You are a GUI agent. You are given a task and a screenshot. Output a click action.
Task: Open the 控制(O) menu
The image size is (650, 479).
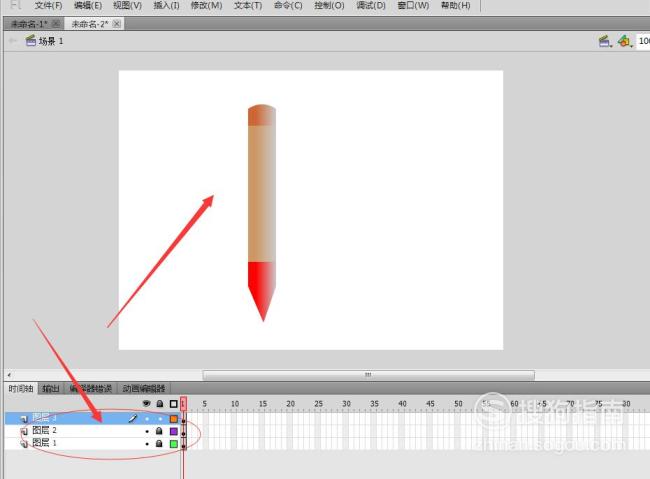tap(329, 6)
